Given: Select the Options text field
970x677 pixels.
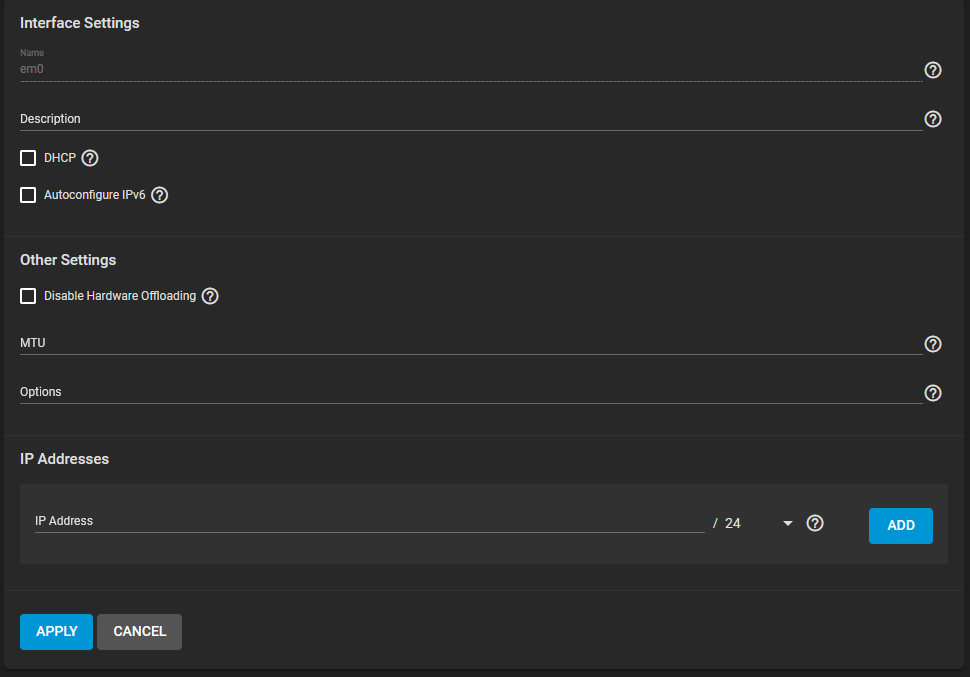Looking at the screenshot, I should pos(471,392).
